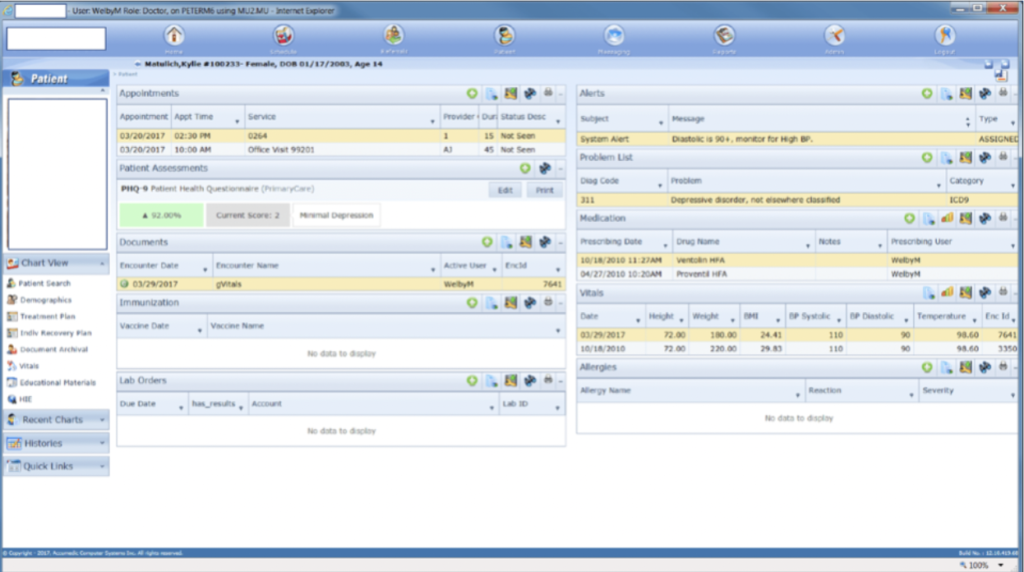Screen dimensions: 1024x572
Task: Click document icon in Alerts panel
Action: [x=946, y=93]
